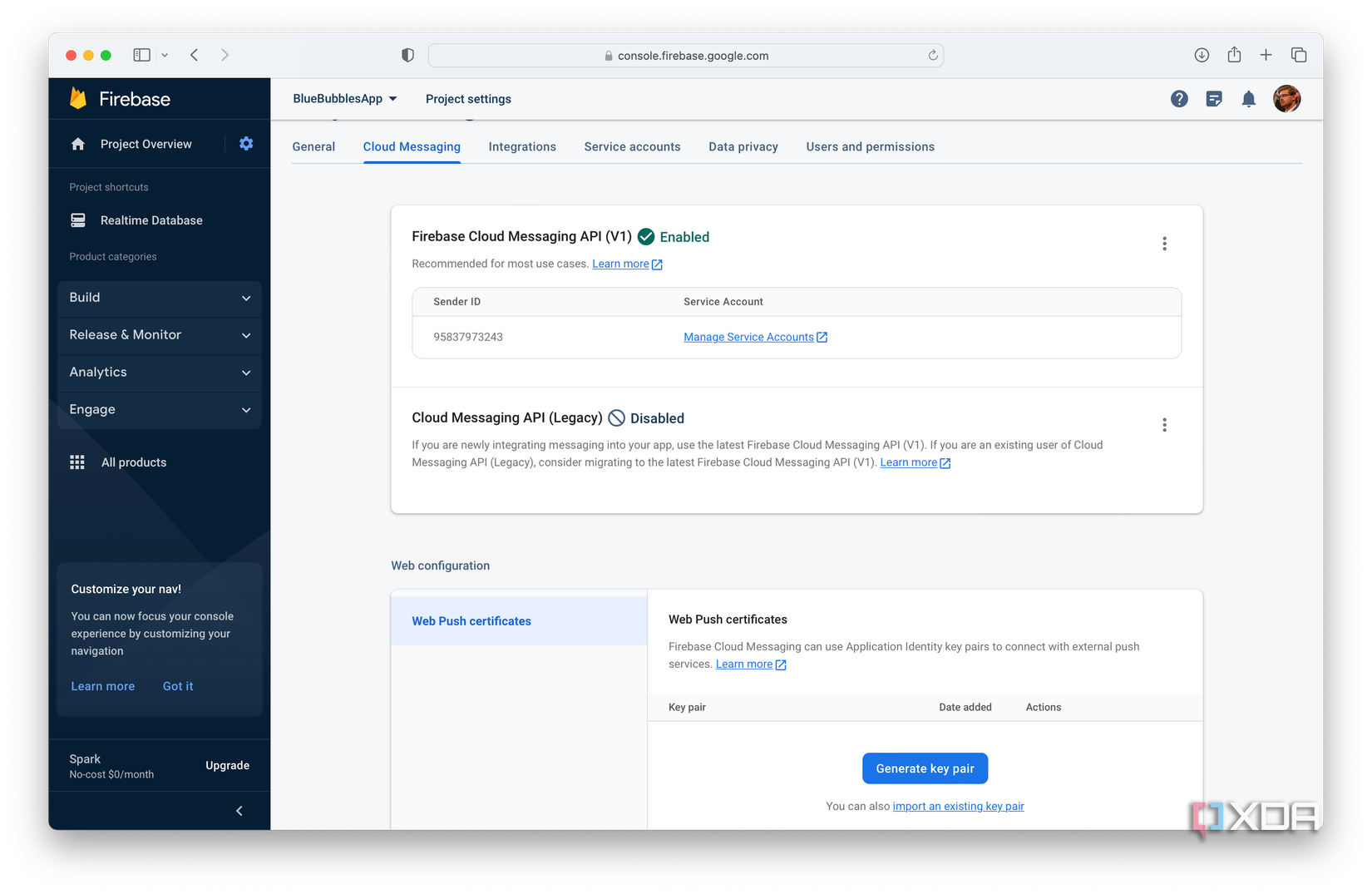
Task: Show Safari tab overview icon
Action: 1299,55
